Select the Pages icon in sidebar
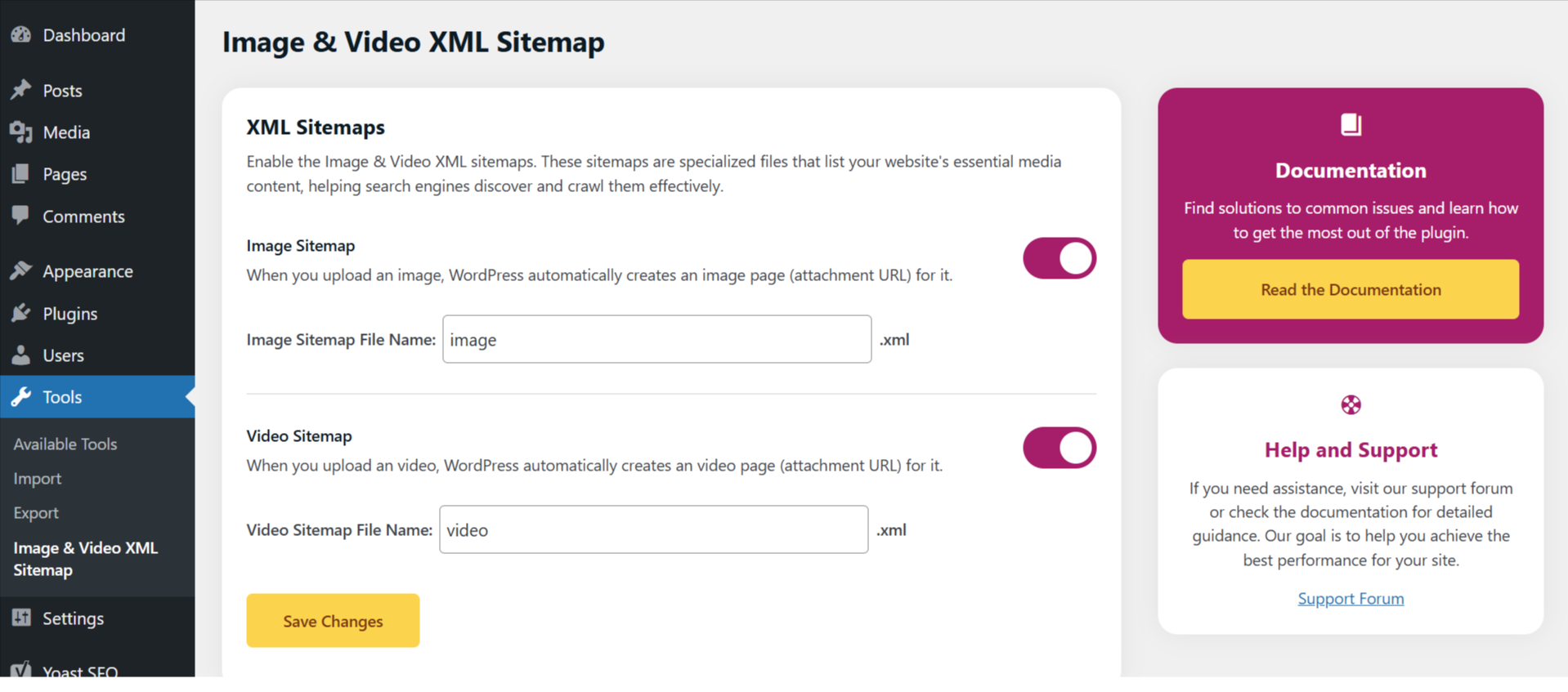Viewport: 1568px width, 692px height. tap(21, 174)
